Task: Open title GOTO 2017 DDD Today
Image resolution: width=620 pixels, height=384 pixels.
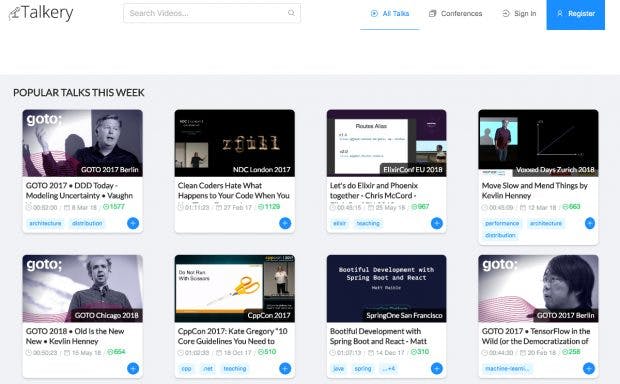Action: [x=79, y=190]
